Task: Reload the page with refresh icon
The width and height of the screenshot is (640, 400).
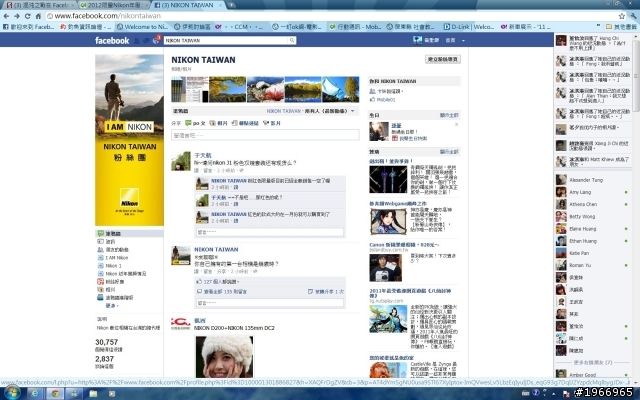Action: click(x=27, y=16)
